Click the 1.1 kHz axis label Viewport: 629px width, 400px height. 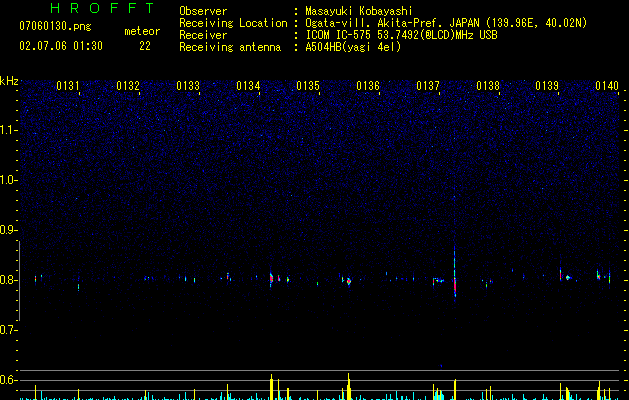[x=8, y=130]
